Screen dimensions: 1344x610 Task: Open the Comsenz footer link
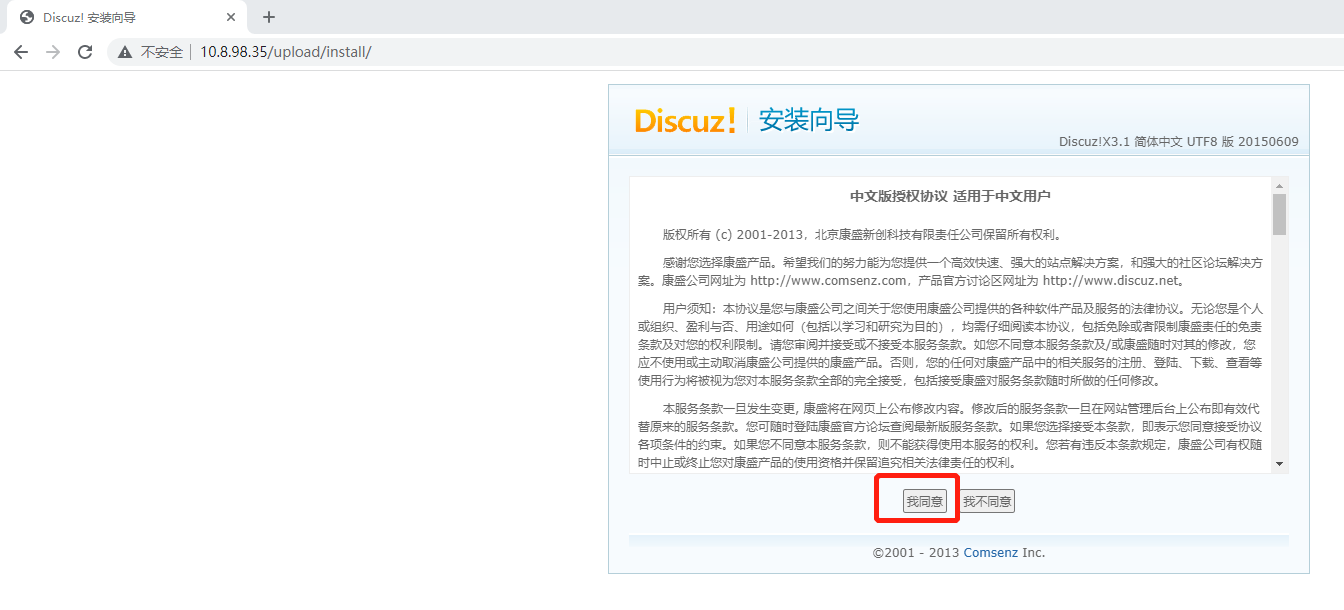click(x=990, y=552)
